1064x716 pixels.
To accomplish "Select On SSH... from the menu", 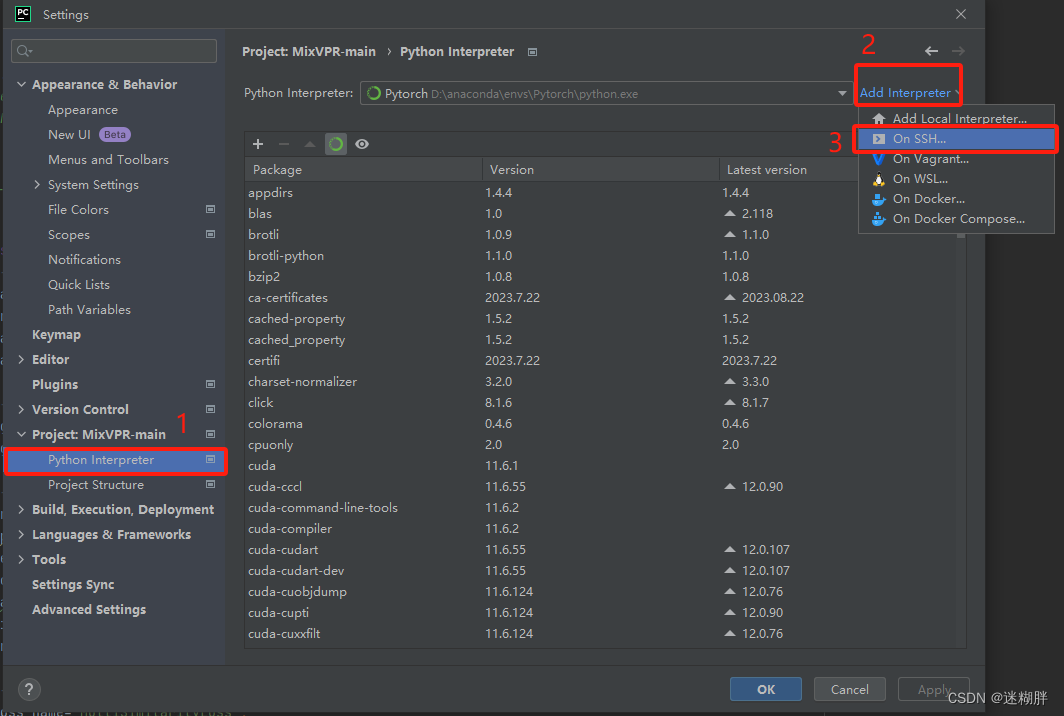I will pos(956,138).
